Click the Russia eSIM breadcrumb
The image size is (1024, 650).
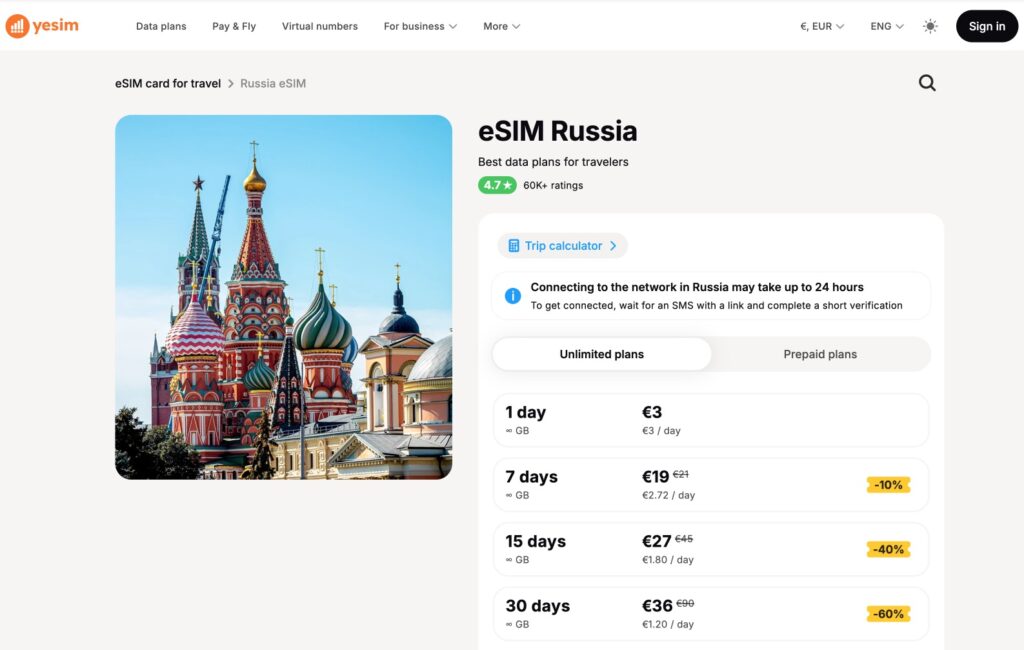[x=273, y=84]
